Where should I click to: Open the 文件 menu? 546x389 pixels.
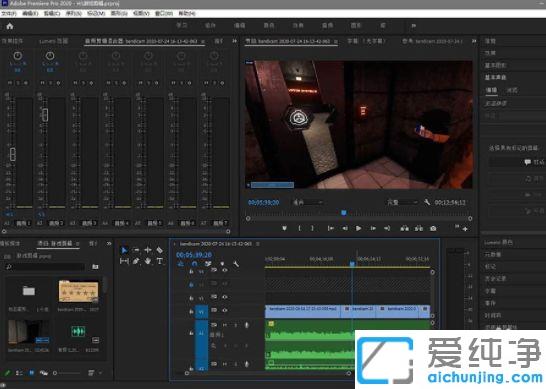(x=9, y=13)
